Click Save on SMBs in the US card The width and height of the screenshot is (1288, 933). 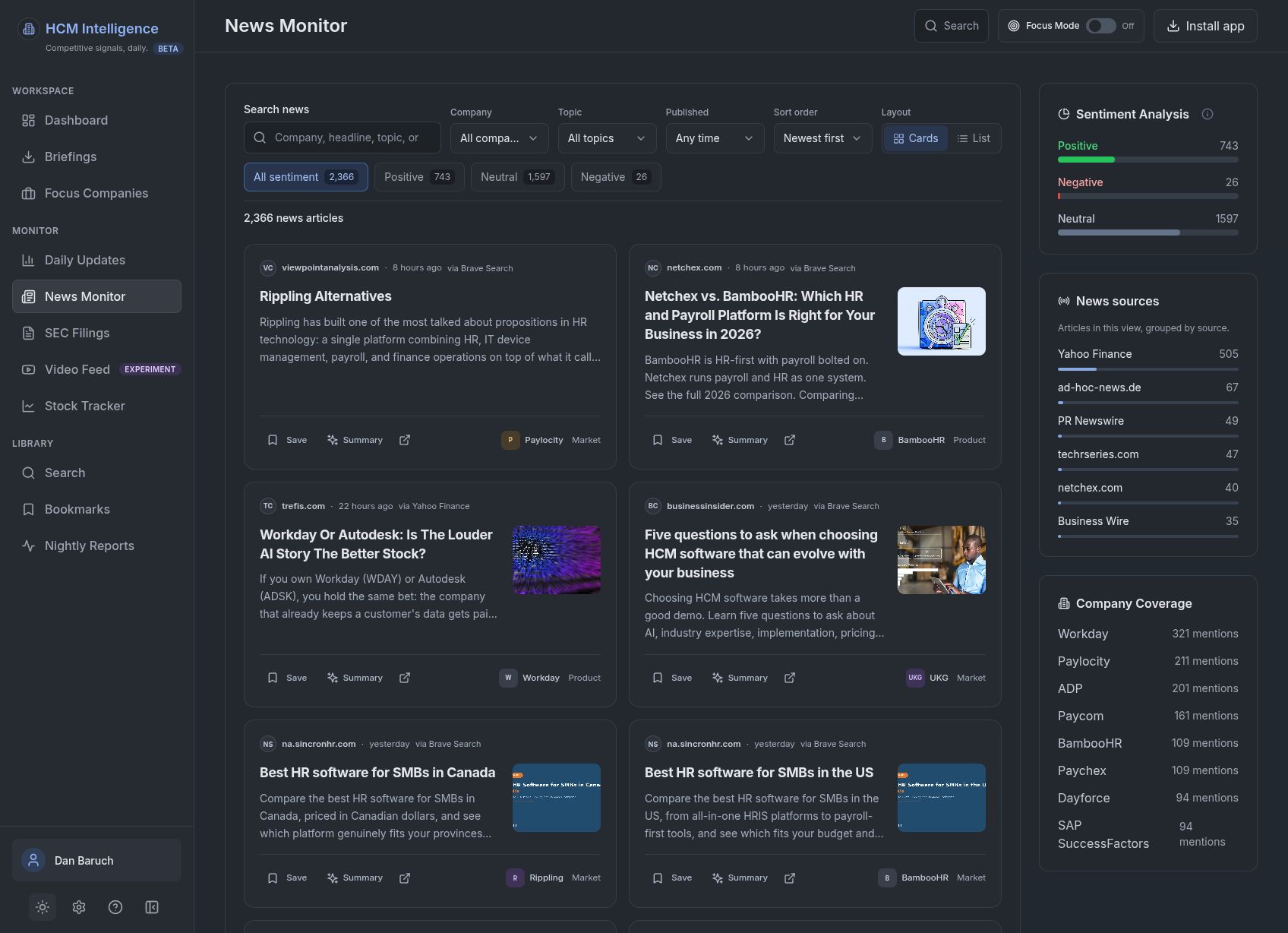pyautogui.click(x=672, y=878)
